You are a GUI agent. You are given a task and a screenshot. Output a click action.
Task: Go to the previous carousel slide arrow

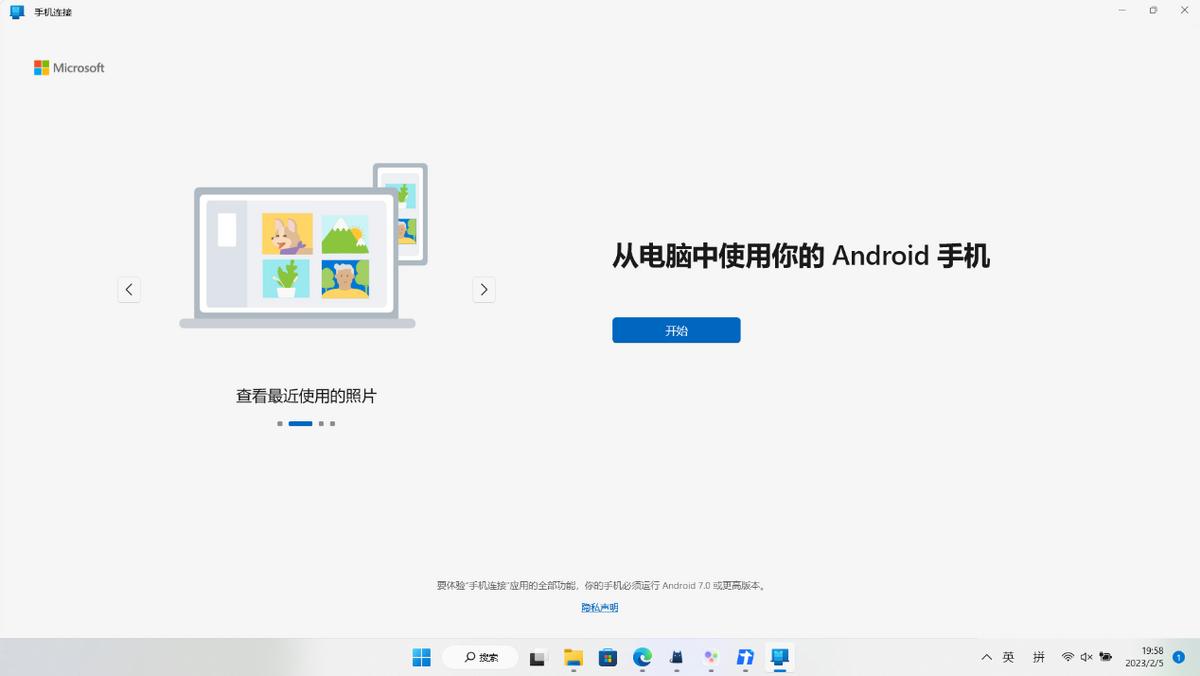point(129,290)
